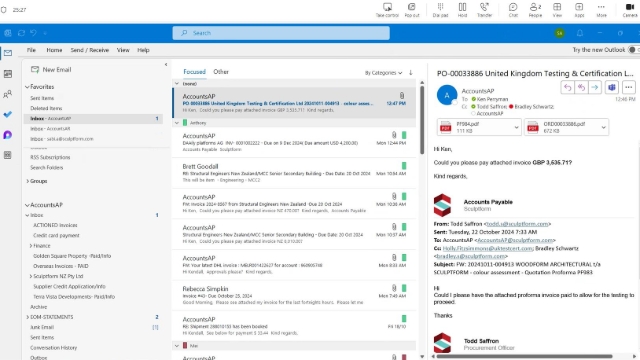
Task: Click todd.s@sculptform.com email link
Action: coord(517,224)
